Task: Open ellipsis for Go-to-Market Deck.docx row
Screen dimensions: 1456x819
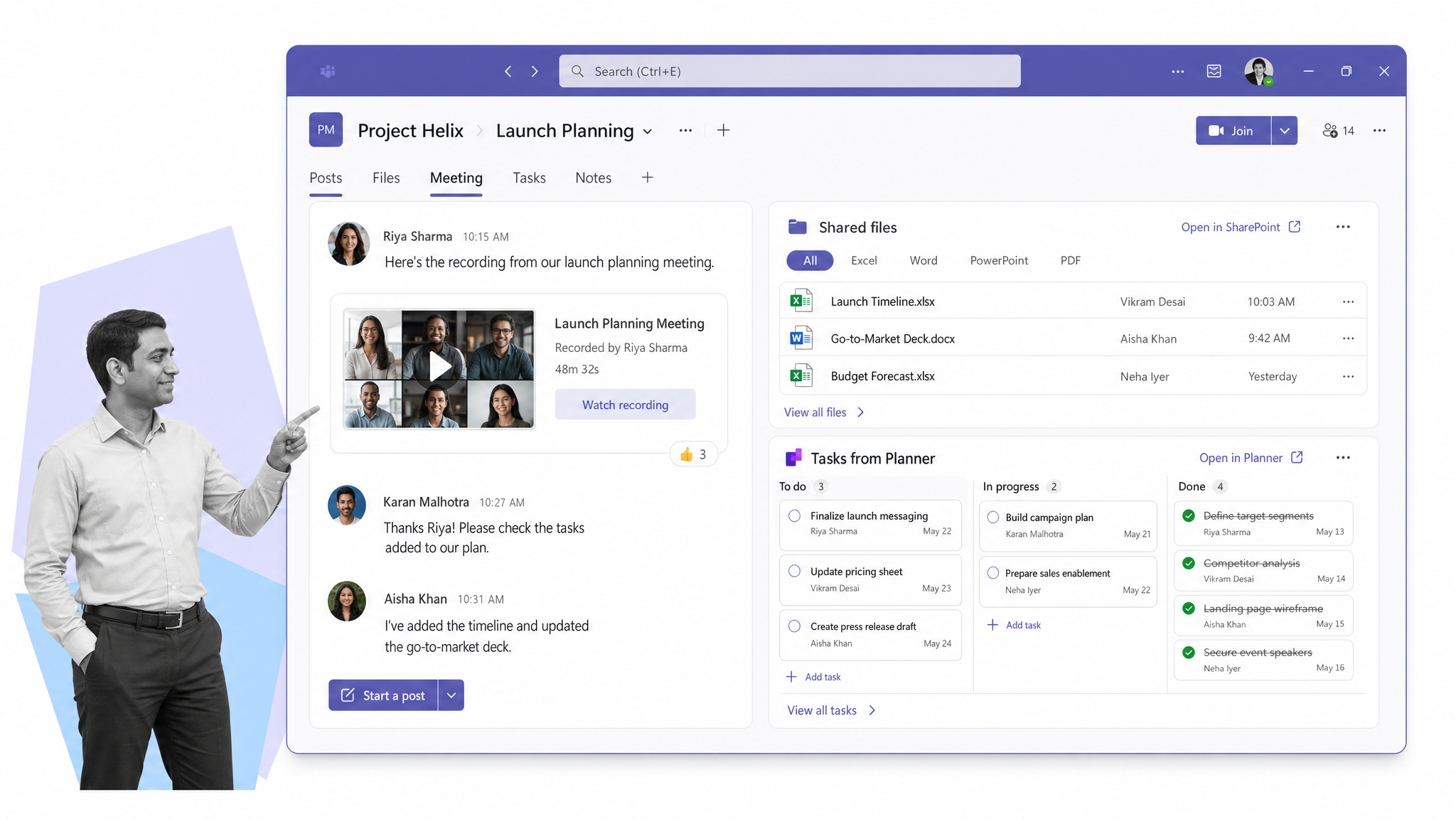Action: tap(1348, 338)
